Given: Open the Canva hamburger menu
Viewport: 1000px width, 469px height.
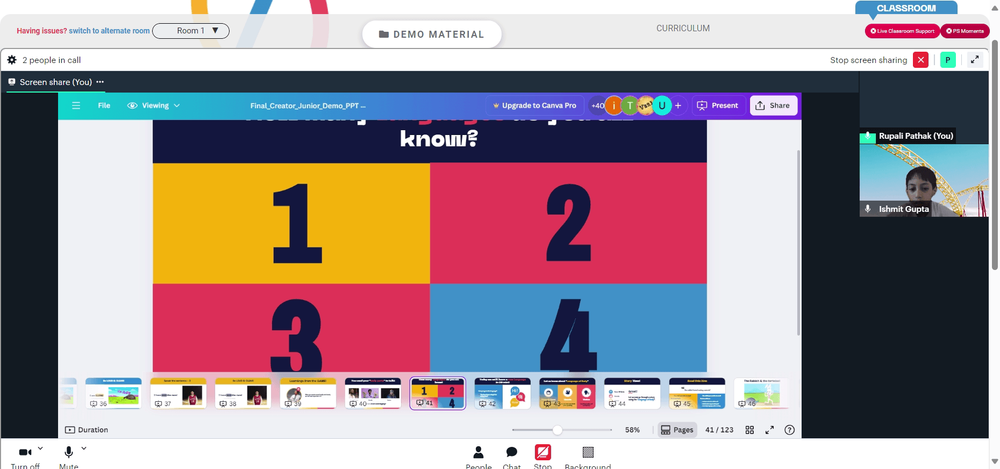Looking at the screenshot, I should 76,105.
